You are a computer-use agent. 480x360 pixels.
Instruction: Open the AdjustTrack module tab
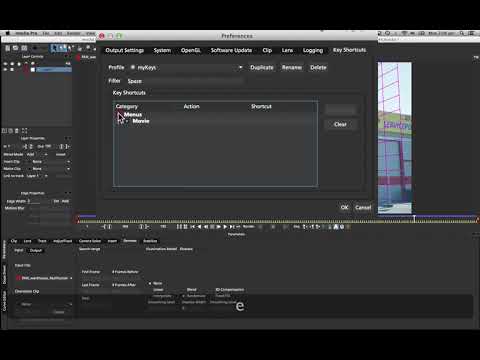coord(62,241)
